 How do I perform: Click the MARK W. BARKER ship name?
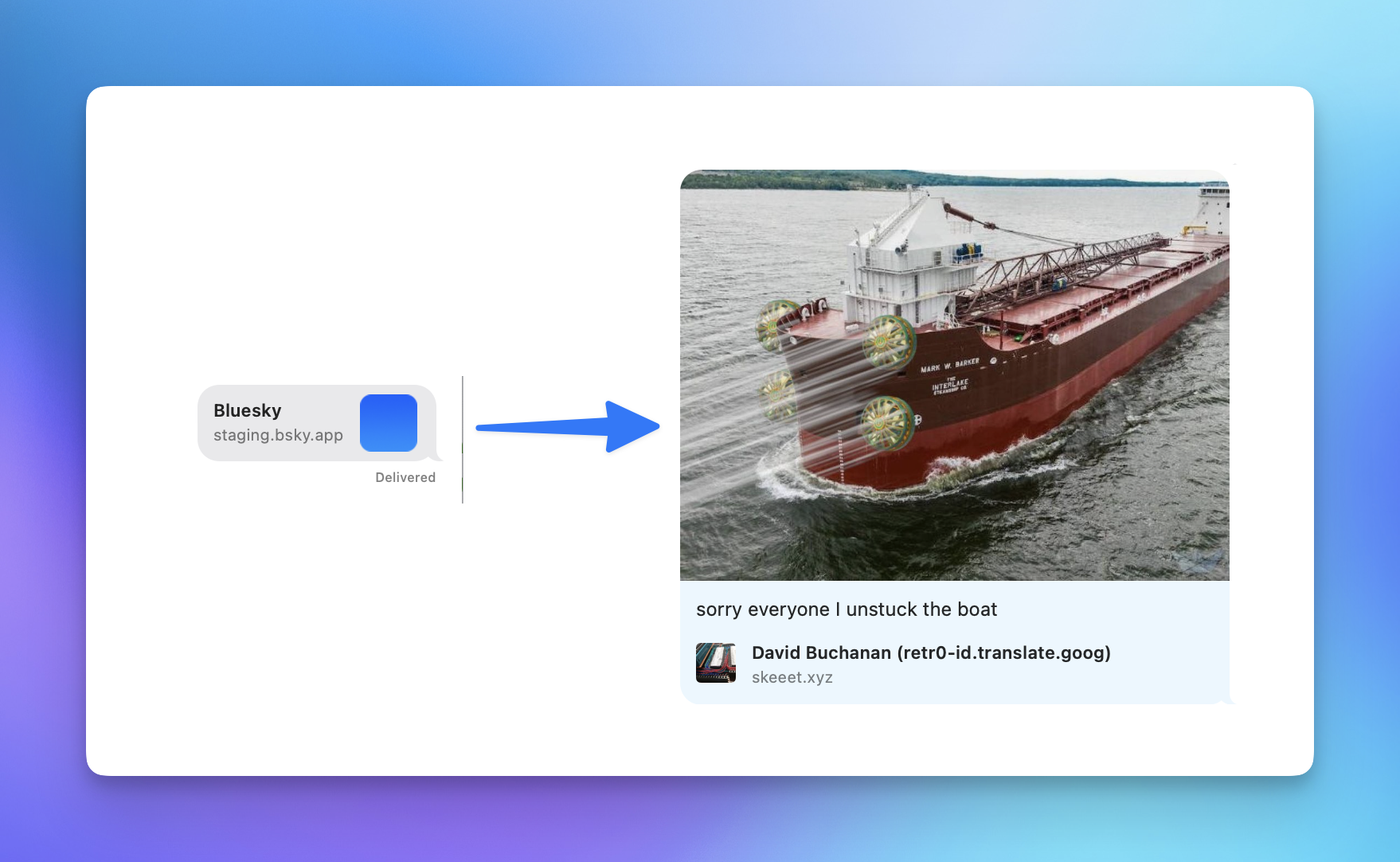click(949, 366)
